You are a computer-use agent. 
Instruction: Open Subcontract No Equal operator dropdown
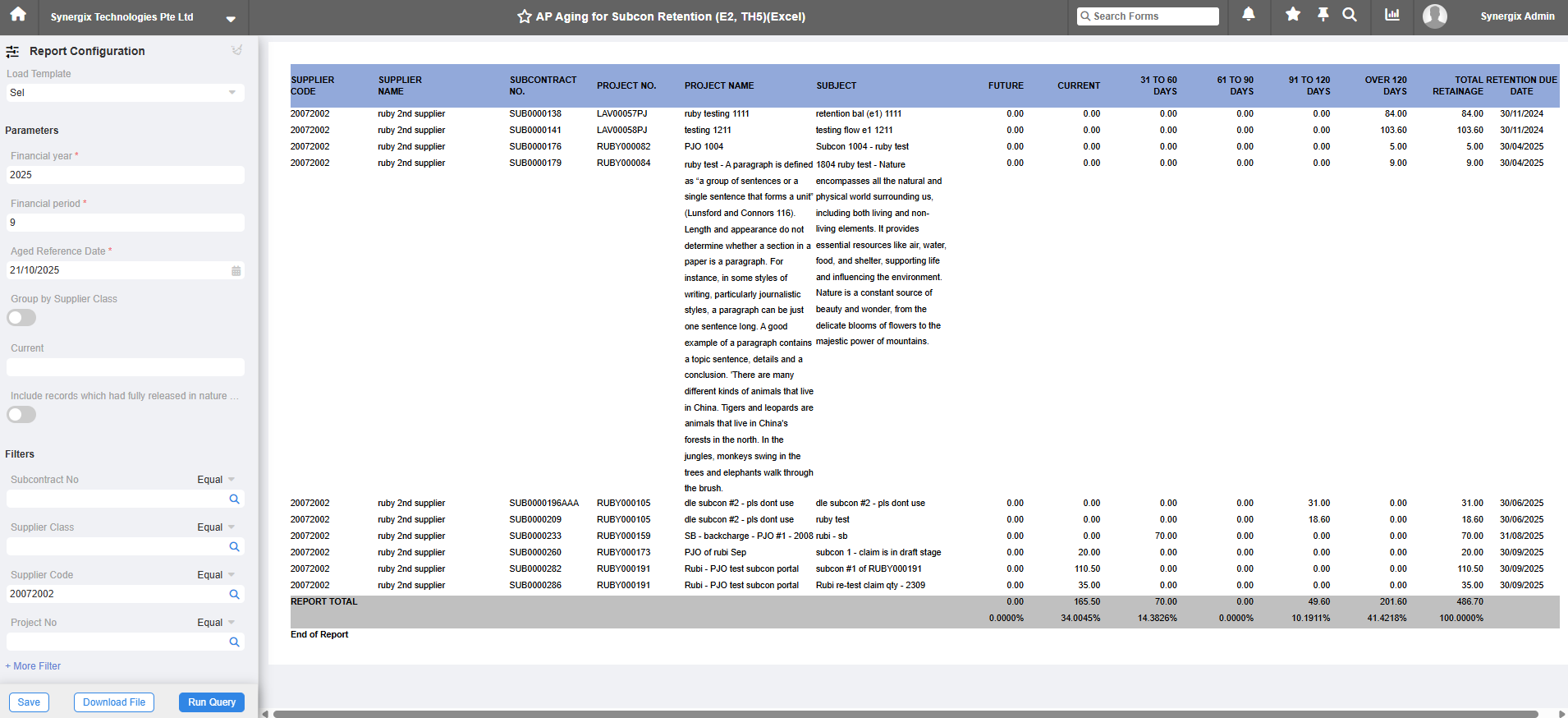coord(216,480)
